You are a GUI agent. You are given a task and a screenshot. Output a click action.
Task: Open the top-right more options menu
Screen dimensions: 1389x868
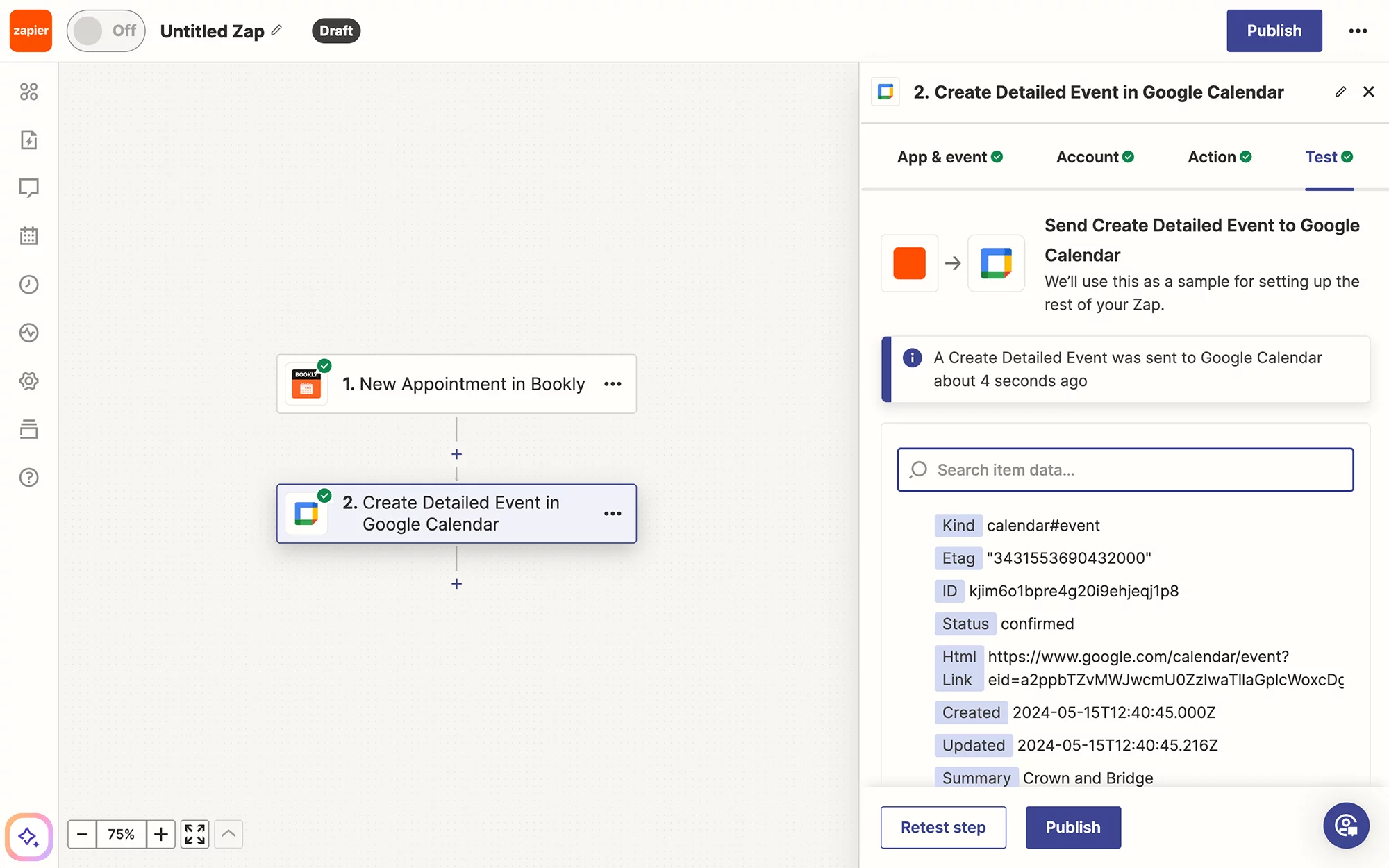(1358, 31)
